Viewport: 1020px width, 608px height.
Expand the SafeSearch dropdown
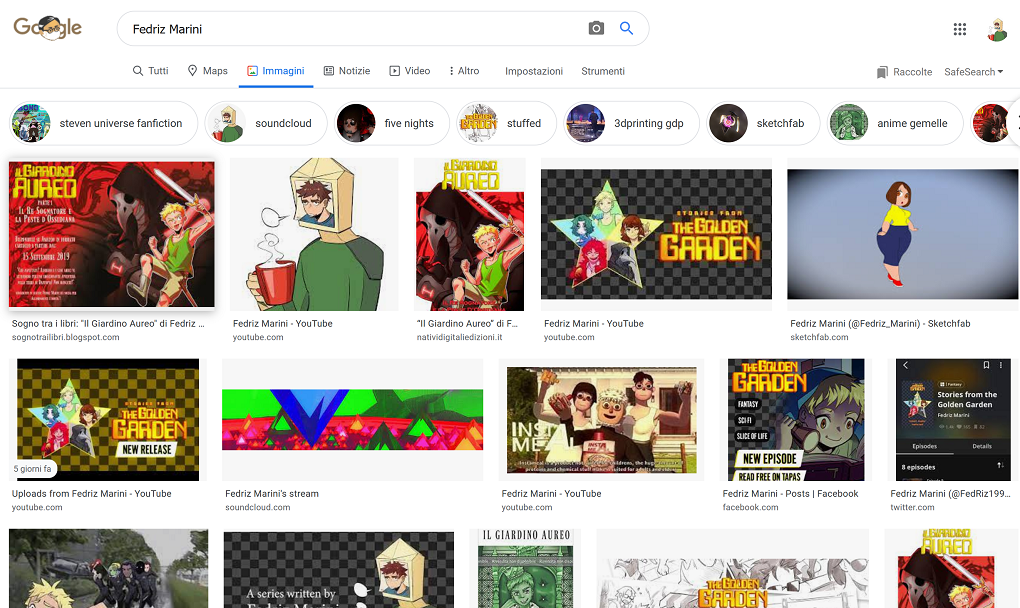coord(973,72)
